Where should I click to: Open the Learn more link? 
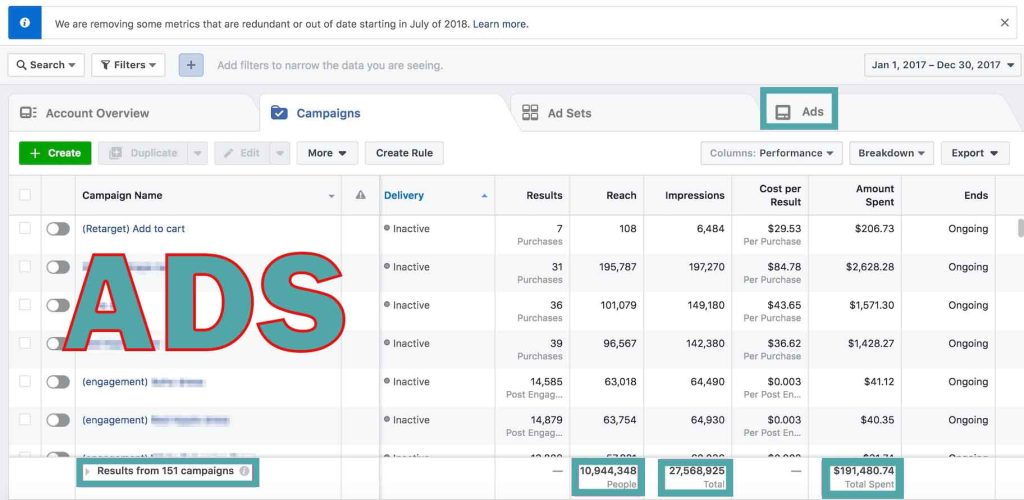point(500,24)
